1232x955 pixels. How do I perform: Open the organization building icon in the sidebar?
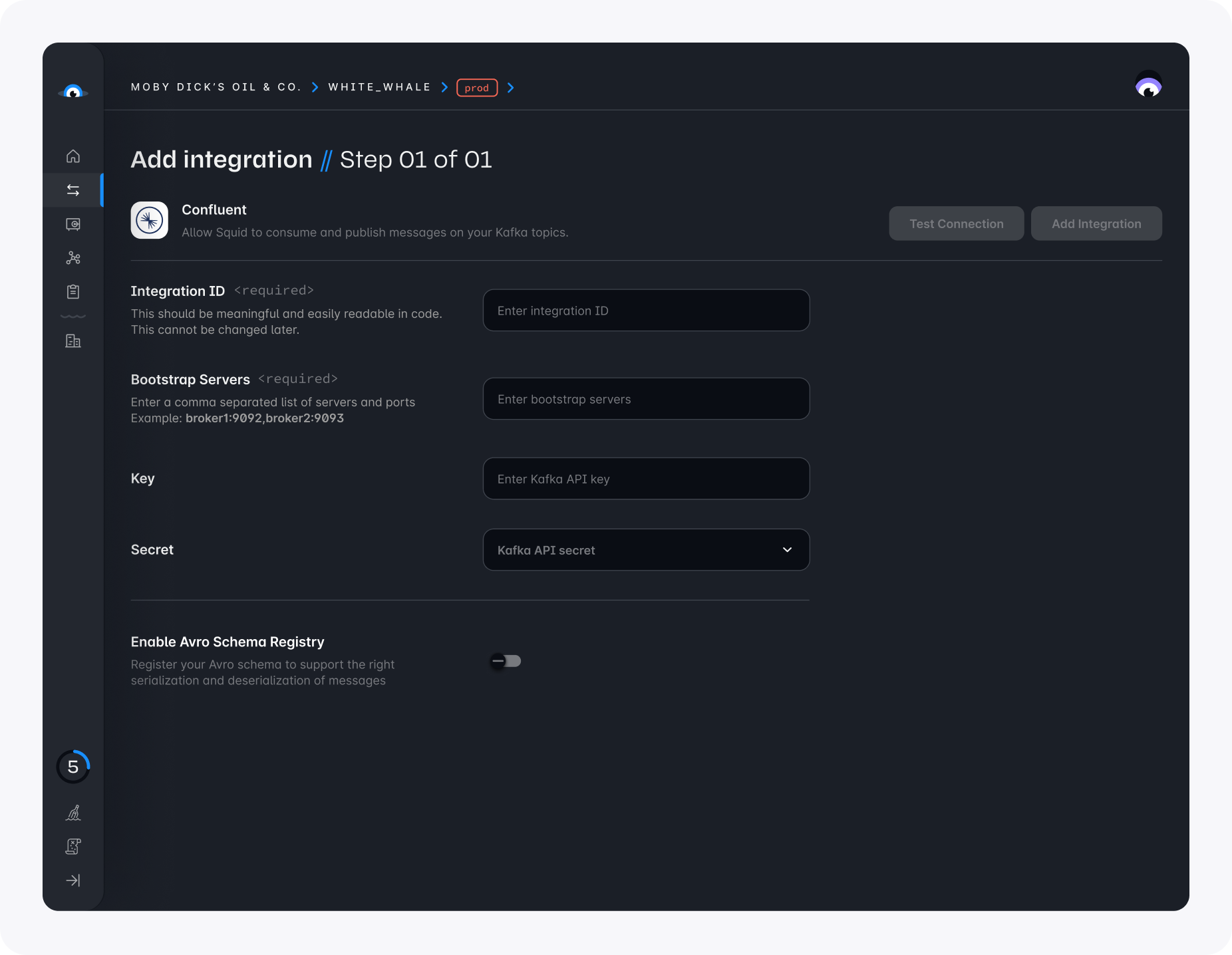[x=73, y=341]
